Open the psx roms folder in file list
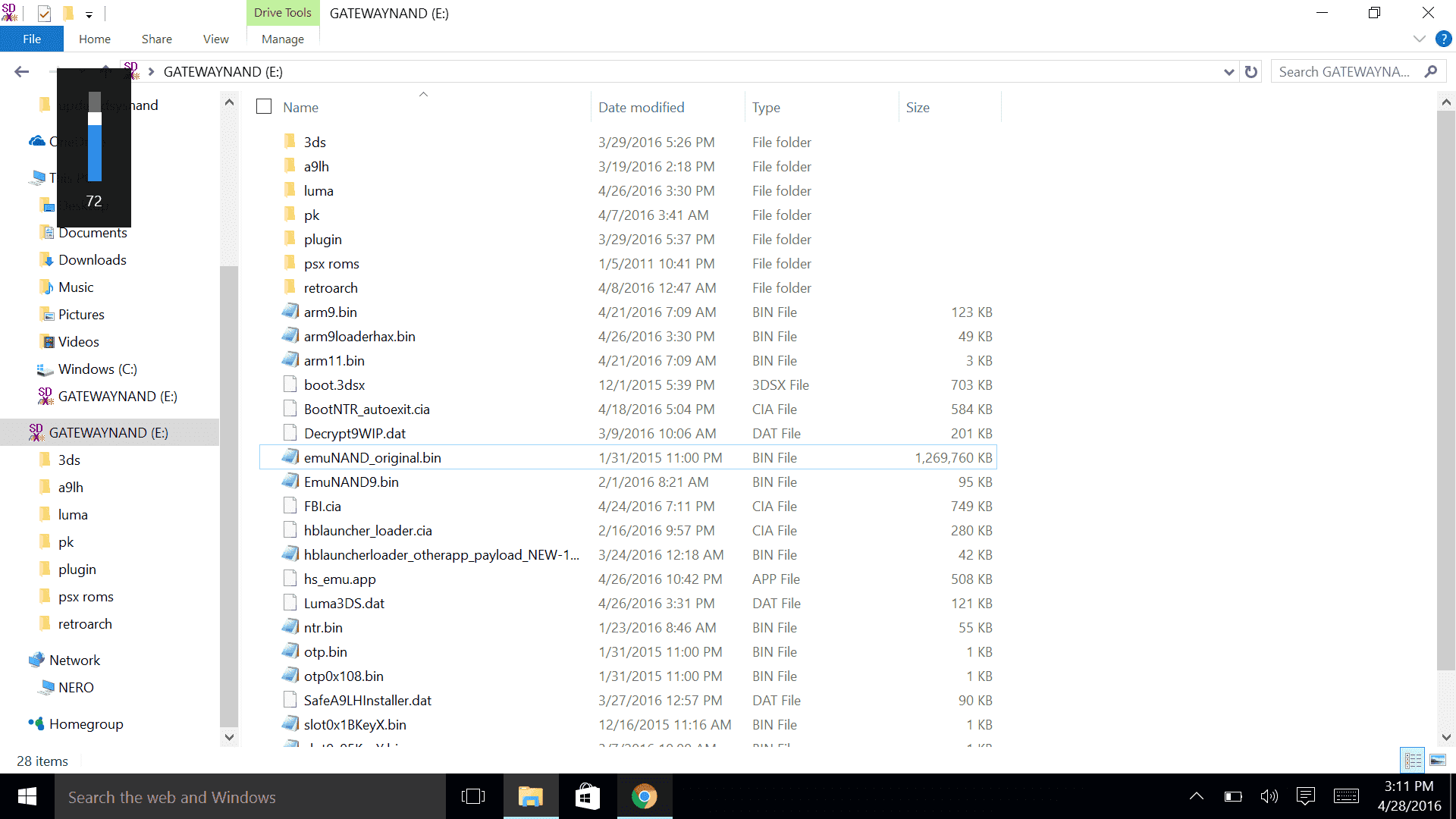1456x819 pixels. [x=331, y=264]
